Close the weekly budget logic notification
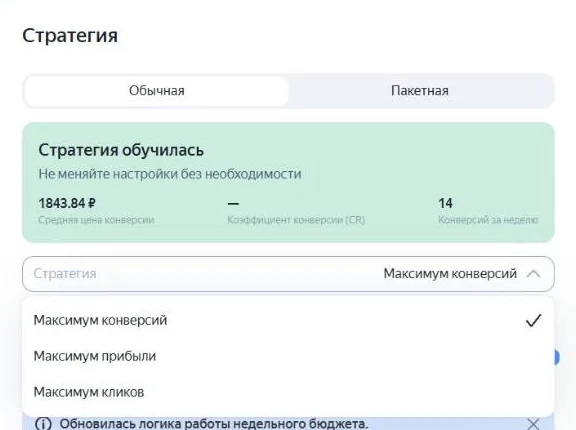 (533, 424)
